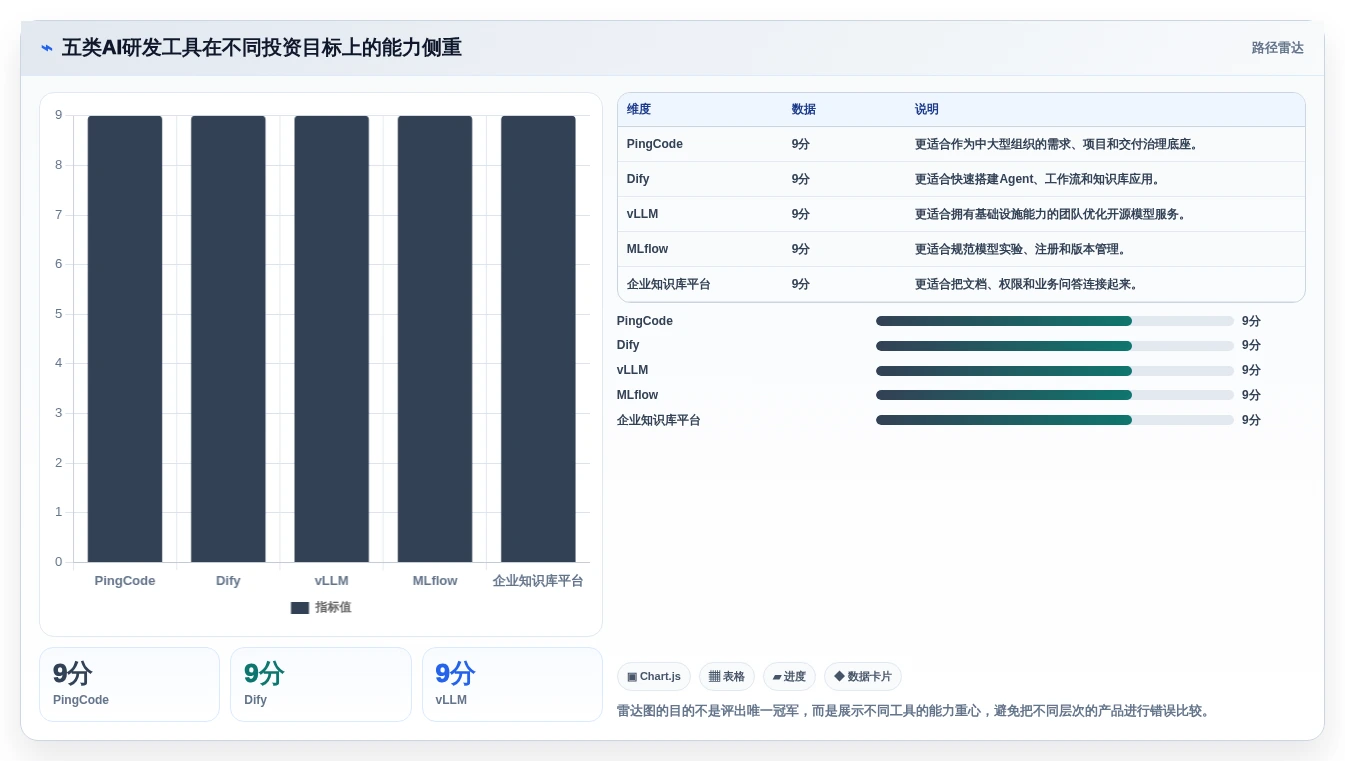Open the Dify 9分 data card
Screen dimensions: 1345x761
tap(321, 684)
